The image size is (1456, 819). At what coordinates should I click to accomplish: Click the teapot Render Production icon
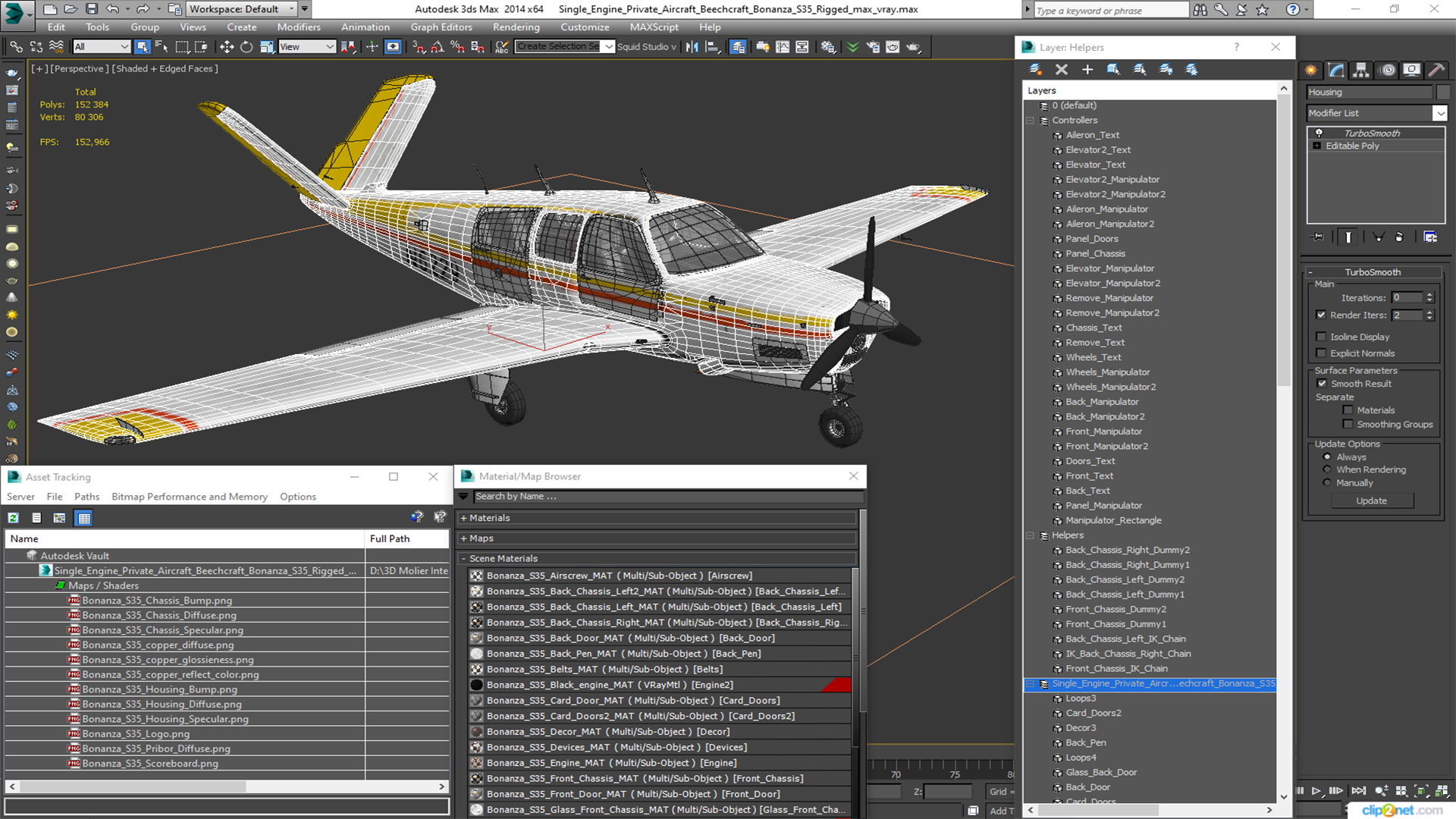(x=913, y=47)
